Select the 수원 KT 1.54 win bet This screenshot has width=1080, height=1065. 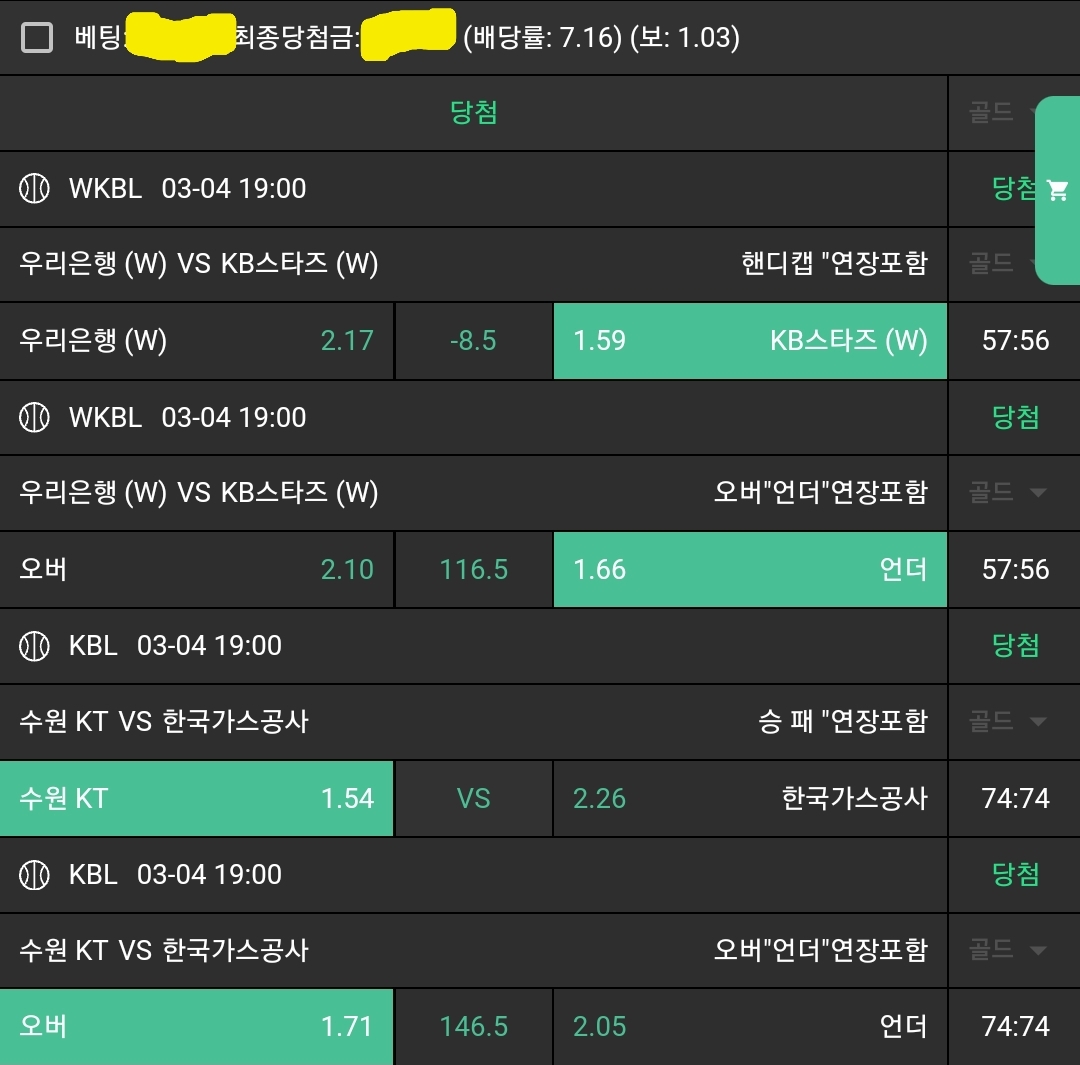pos(196,798)
